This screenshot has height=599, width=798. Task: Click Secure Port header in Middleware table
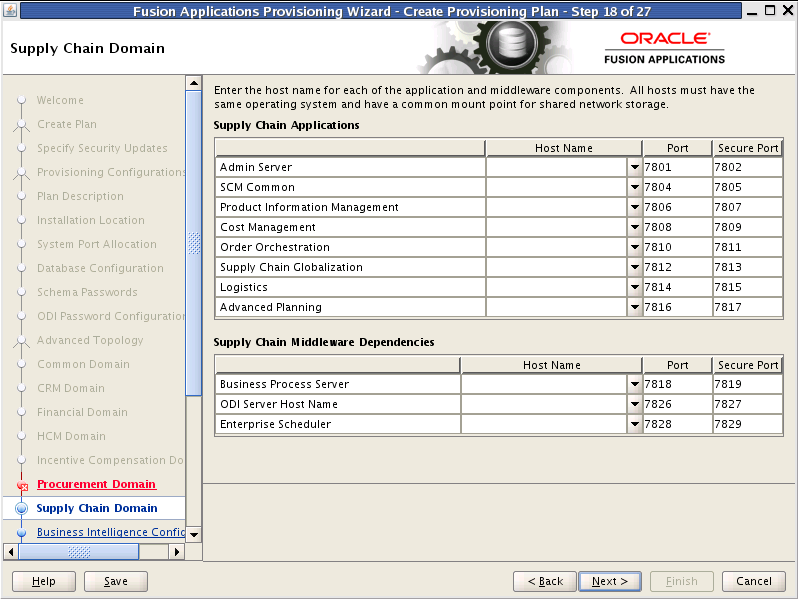747,365
